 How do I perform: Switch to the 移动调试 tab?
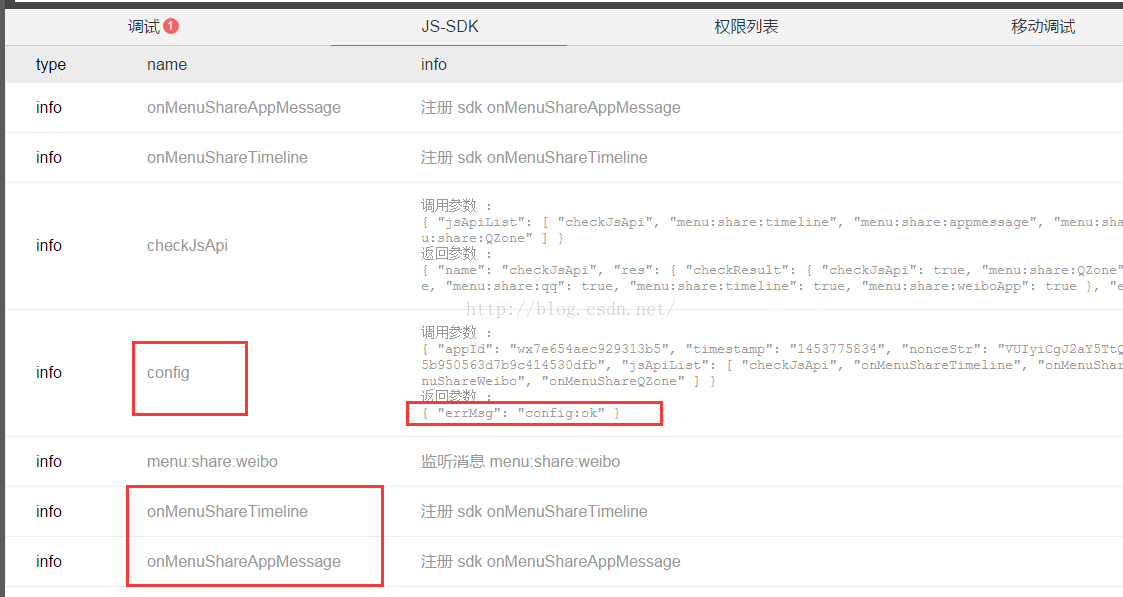click(x=1043, y=27)
